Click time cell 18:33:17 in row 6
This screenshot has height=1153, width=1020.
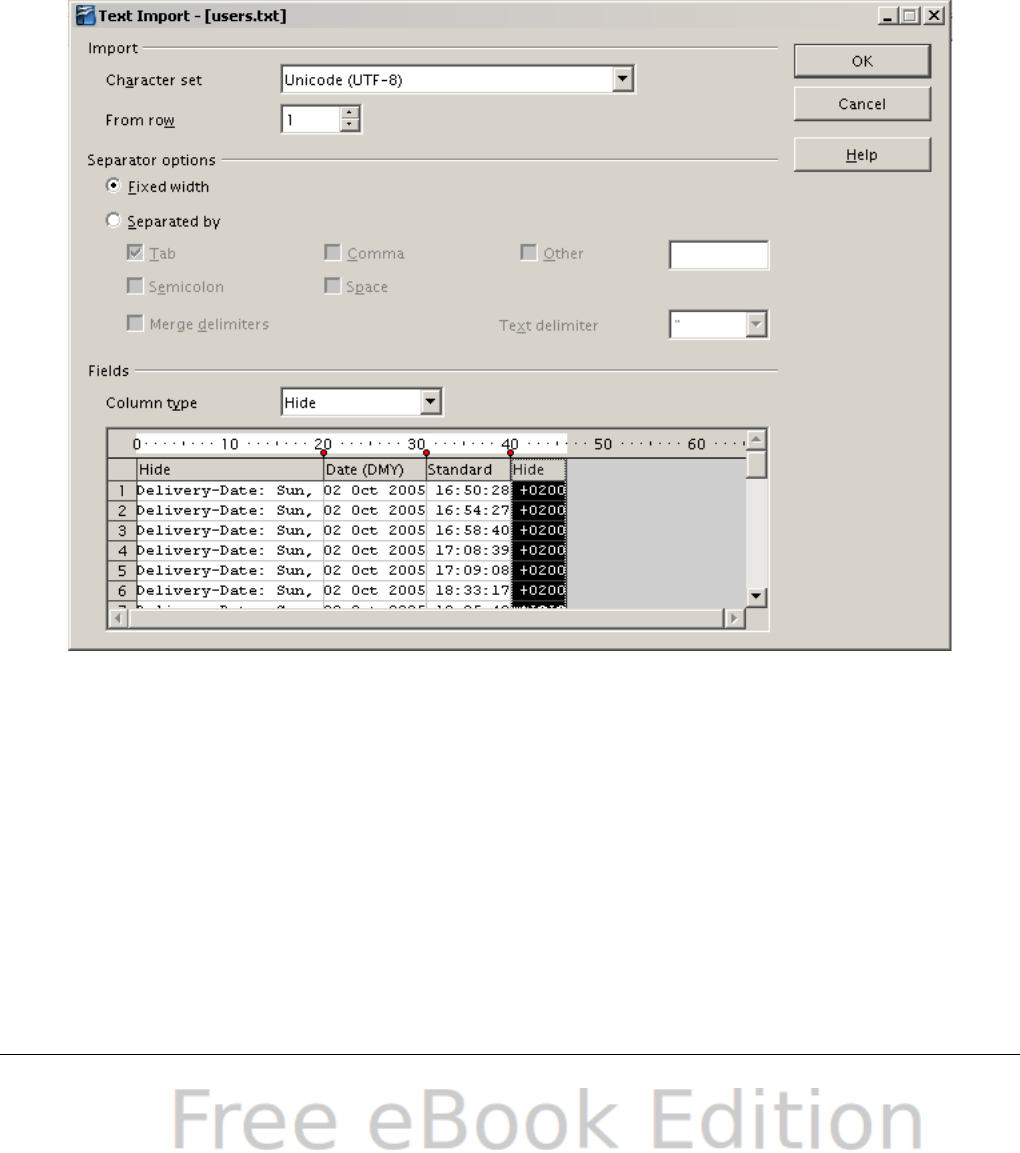click(468, 590)
